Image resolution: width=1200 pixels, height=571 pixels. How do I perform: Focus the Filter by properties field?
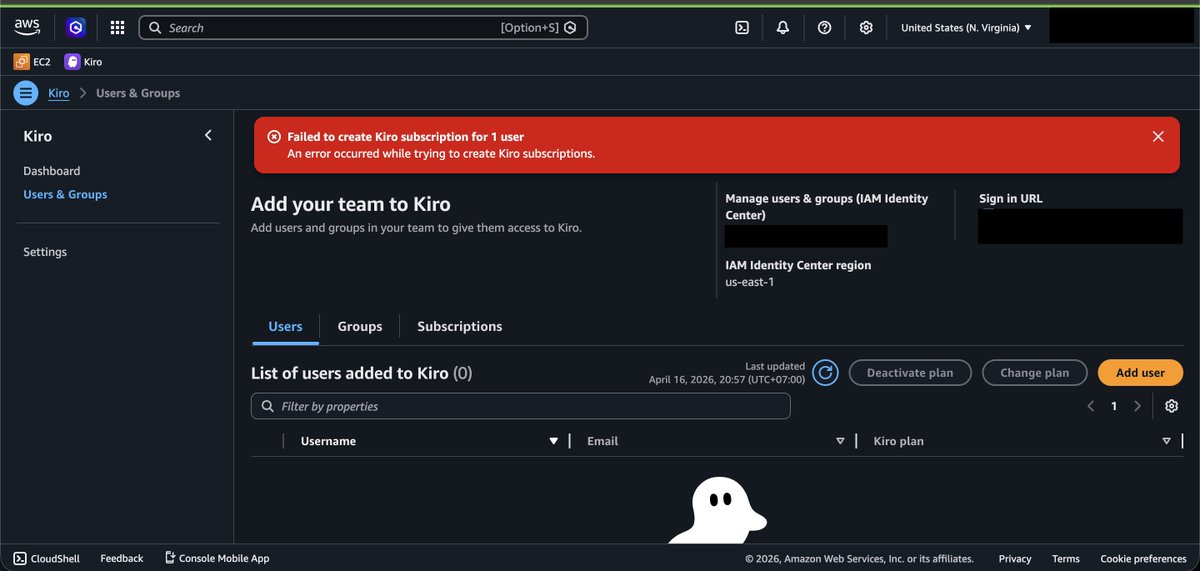click(521, 406)
